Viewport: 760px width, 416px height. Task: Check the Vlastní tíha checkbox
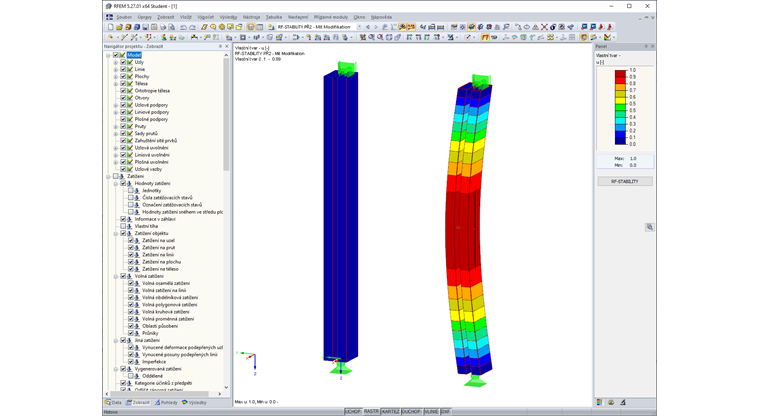tap(123, 226)
